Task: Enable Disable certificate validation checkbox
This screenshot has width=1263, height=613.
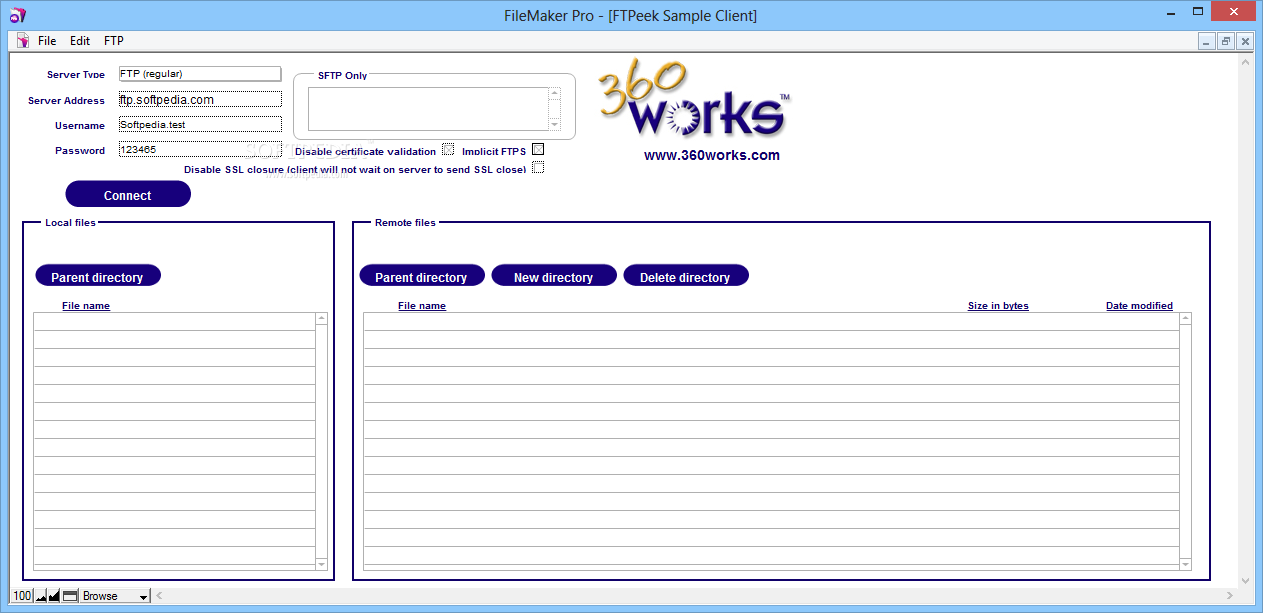Action: click(448, 150)
